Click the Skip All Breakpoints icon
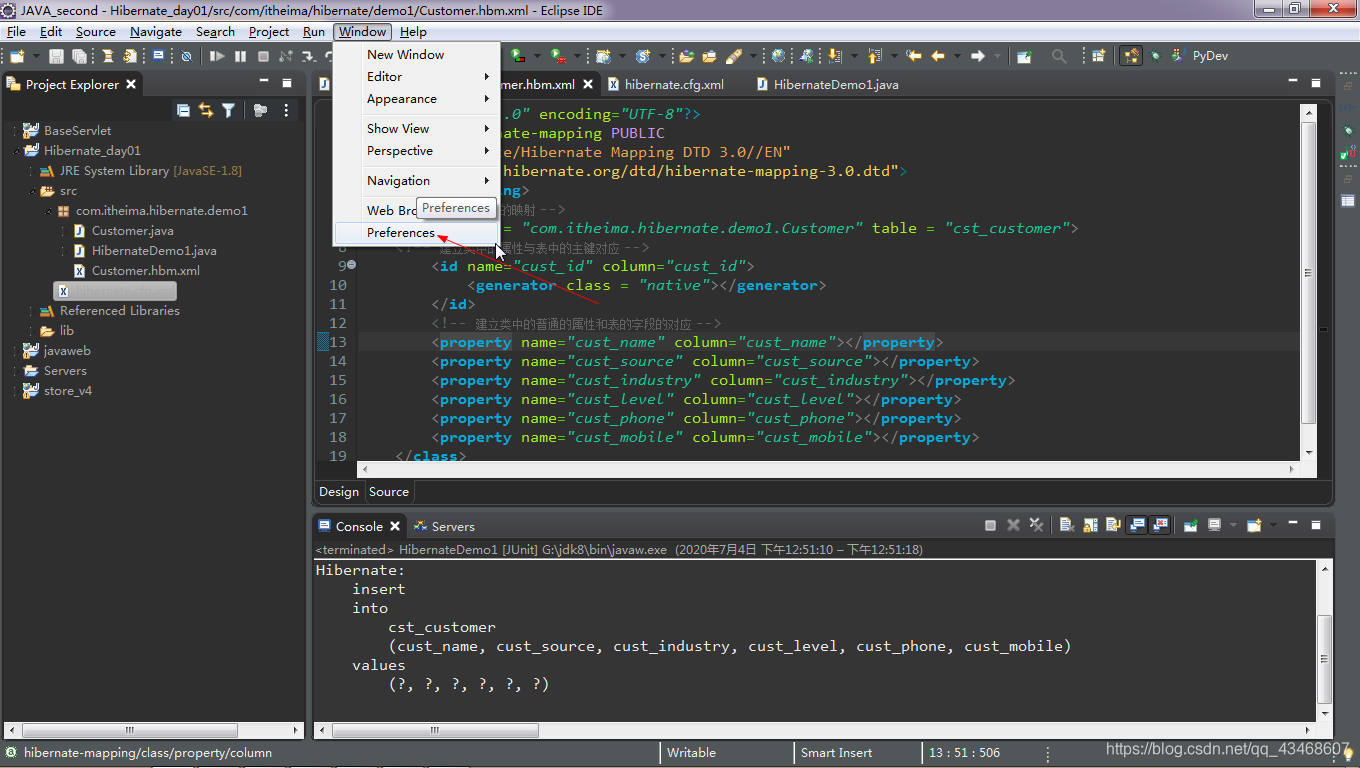The width and height of the screenshot is (1360, 768). 186,56
